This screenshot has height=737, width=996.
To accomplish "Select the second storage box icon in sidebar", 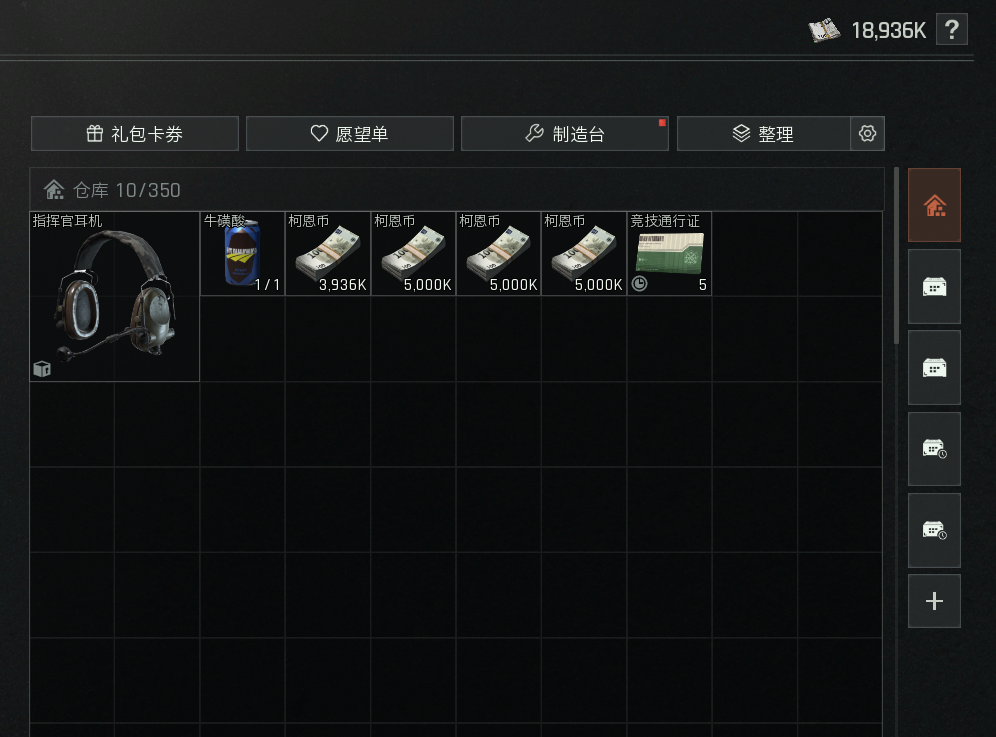I will [x=934, y=368].
